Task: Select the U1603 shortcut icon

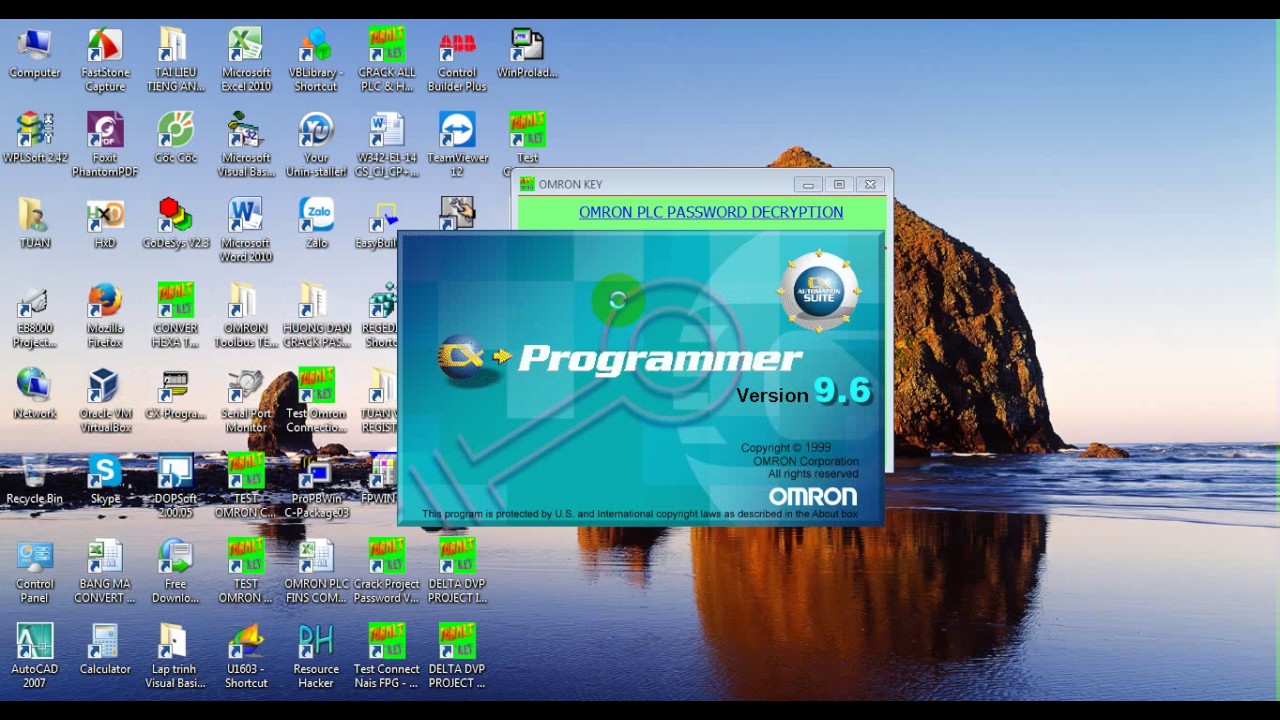Action: tap(246, 657)
